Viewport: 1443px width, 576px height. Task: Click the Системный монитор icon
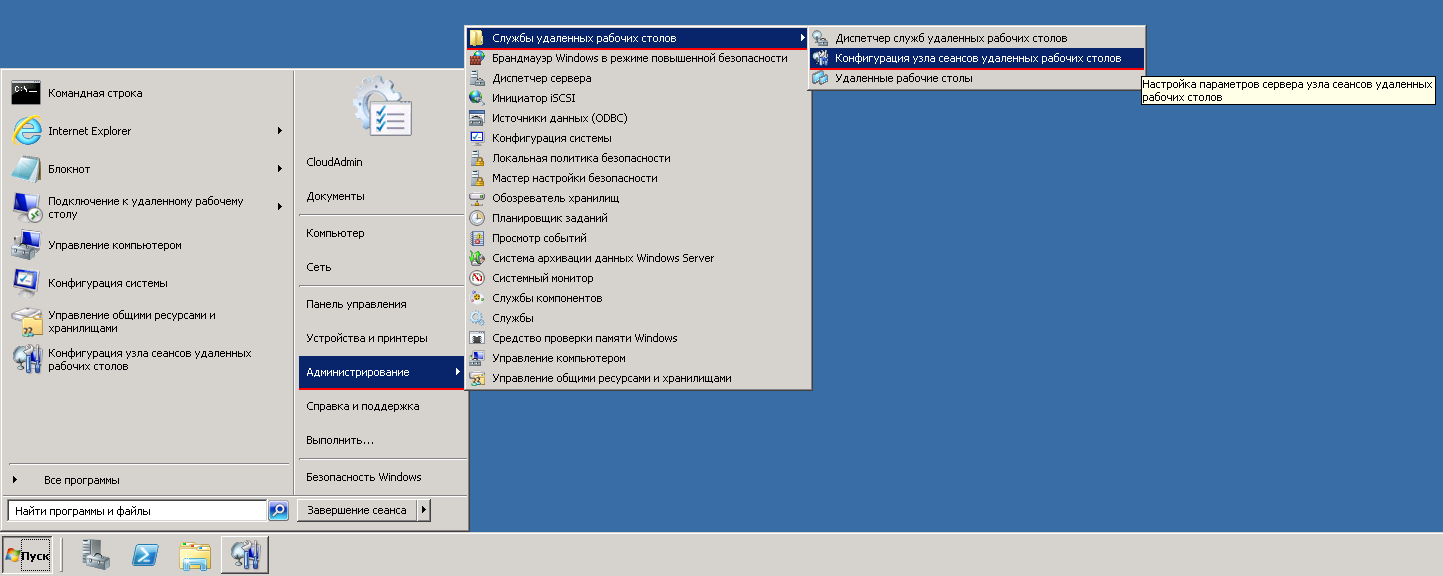(x=477, y=278)
